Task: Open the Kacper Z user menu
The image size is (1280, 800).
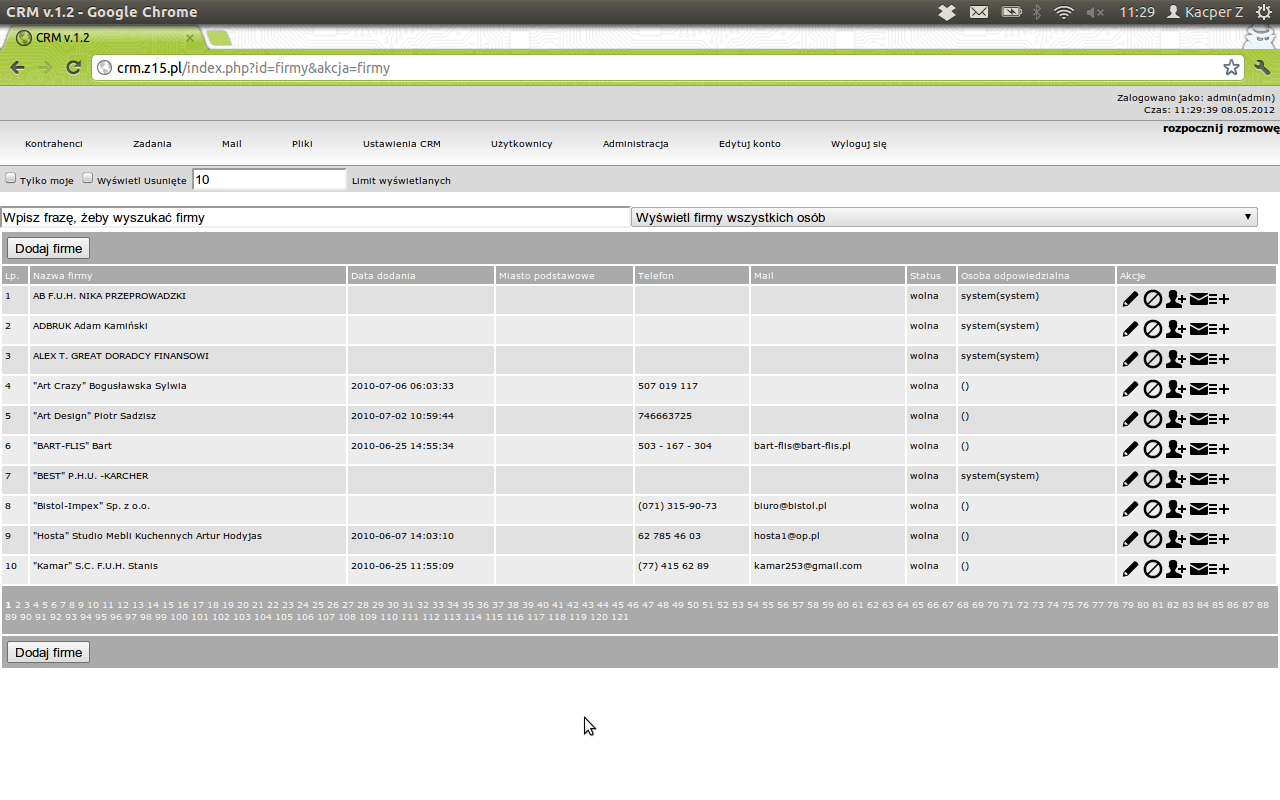Action: coord(1205,12)
